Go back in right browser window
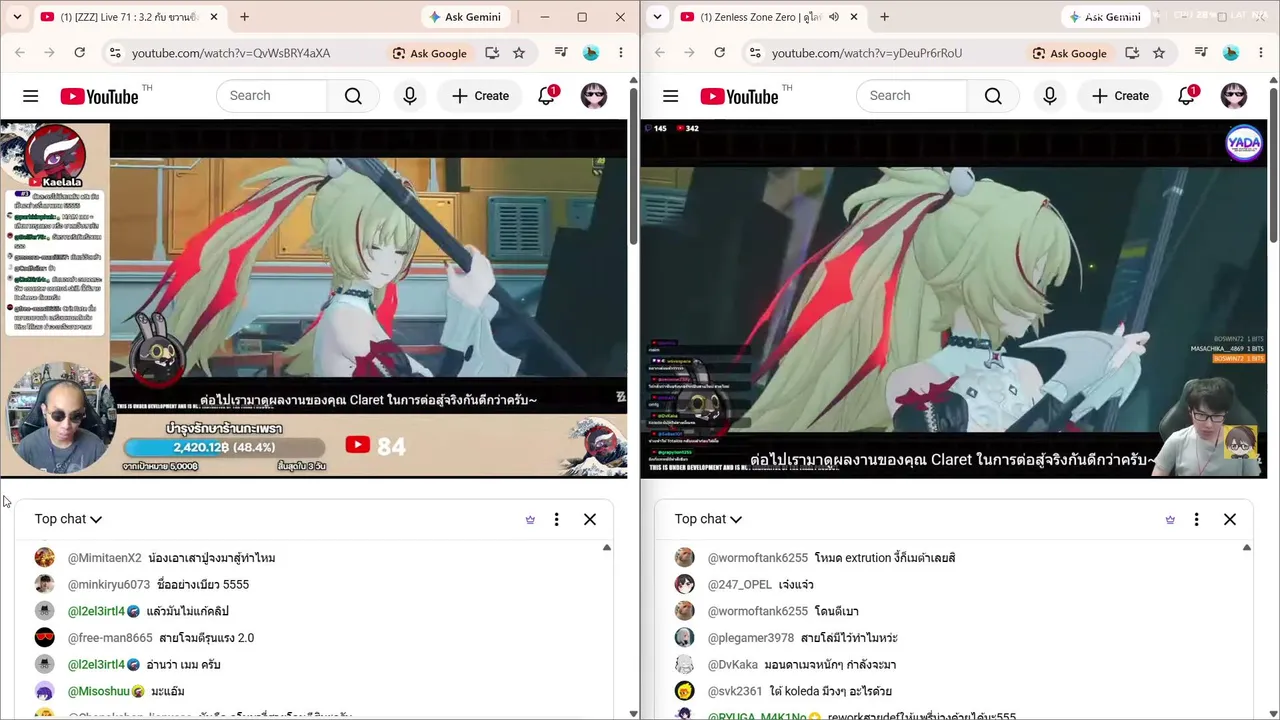1280x720 pixels. [x=660, y=53]
